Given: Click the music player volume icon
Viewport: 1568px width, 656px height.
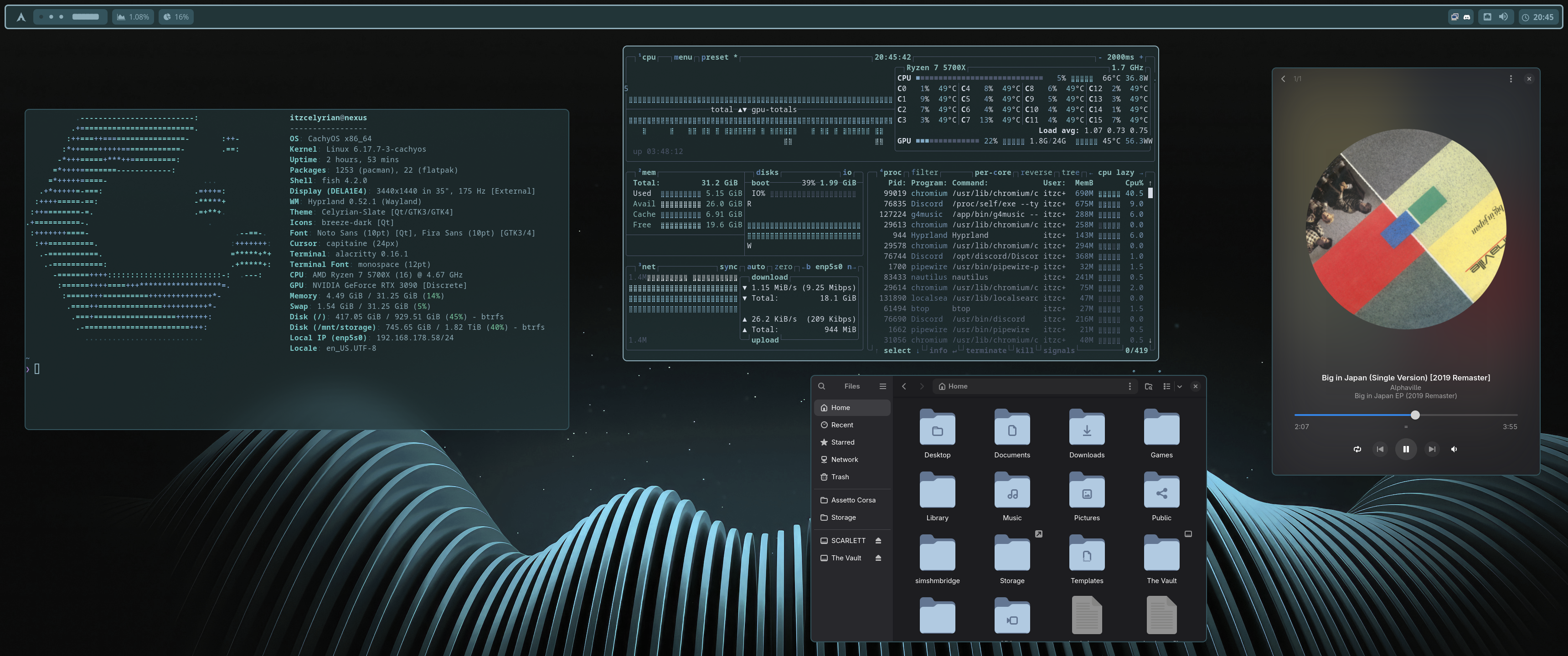Looking at the screenshot, I should click(1454, 449).
